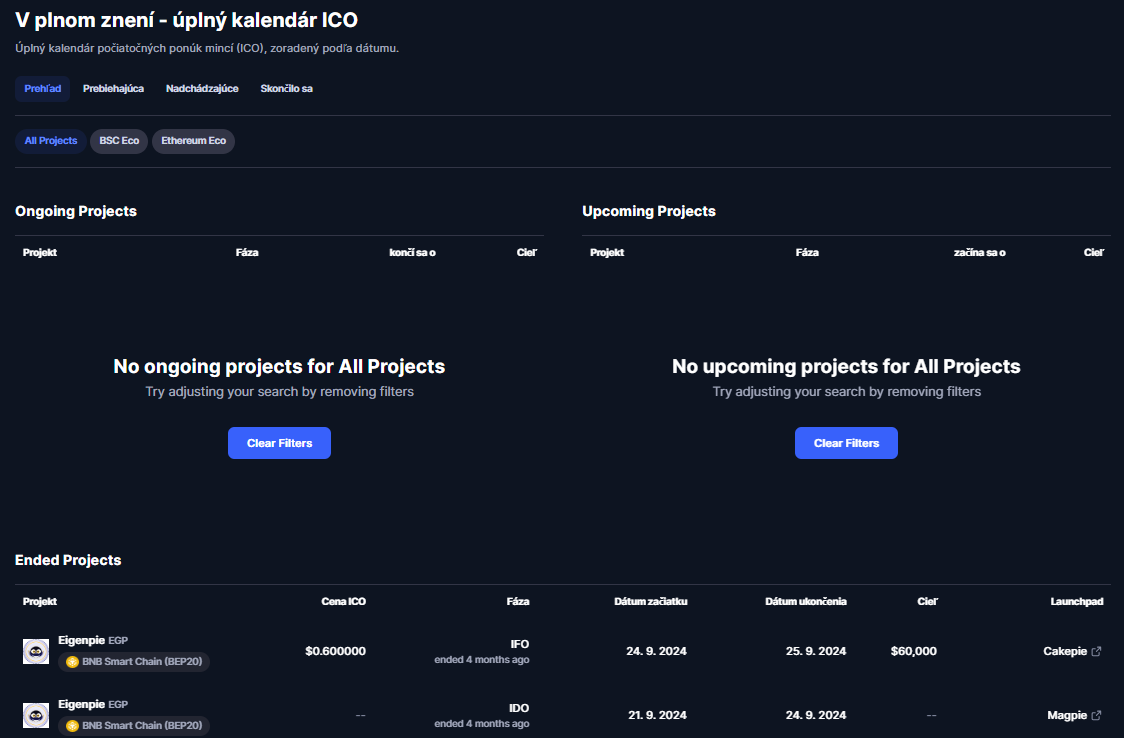Viewport: 1124px width, 738px height.
Task: Open the Cakepie launchpad link
Action: tap(1065, 651)
